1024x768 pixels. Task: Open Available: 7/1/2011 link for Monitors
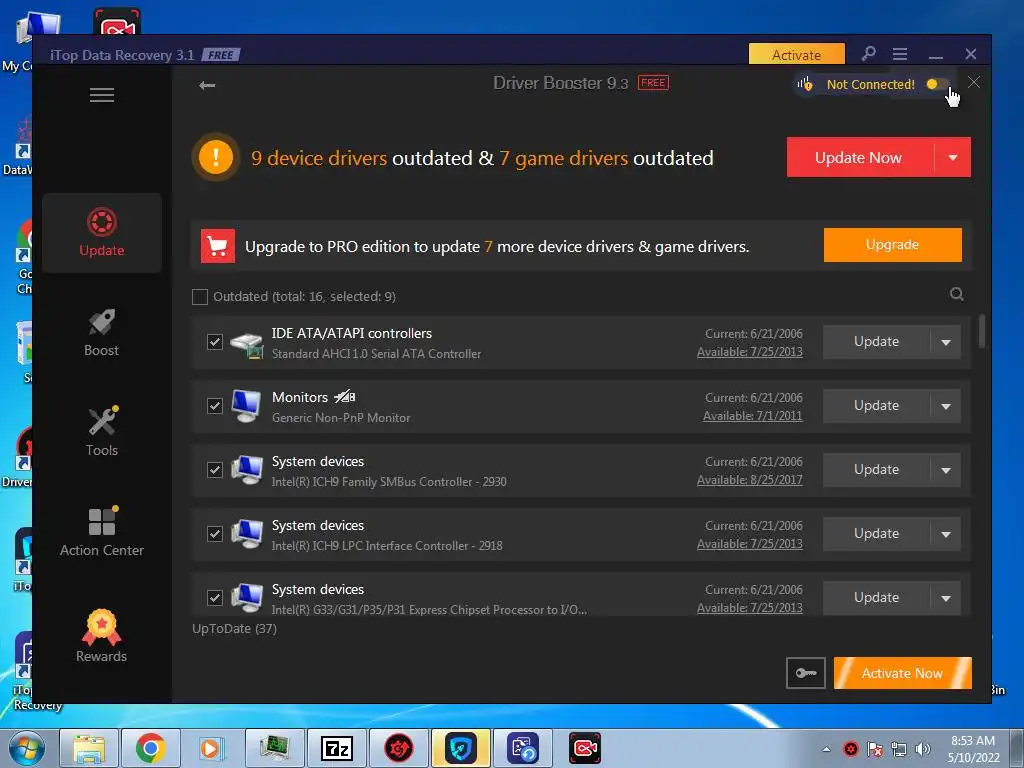(x=752, y=416)
